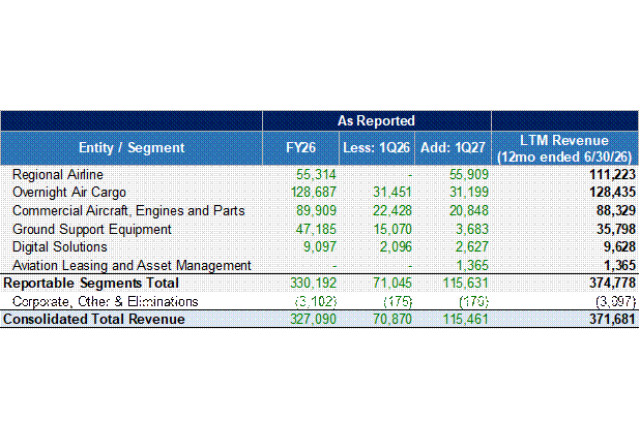This screenshot has width=640, height=440.
Task: Select the 1Q26 value 31,451
Action: [392, 192]
